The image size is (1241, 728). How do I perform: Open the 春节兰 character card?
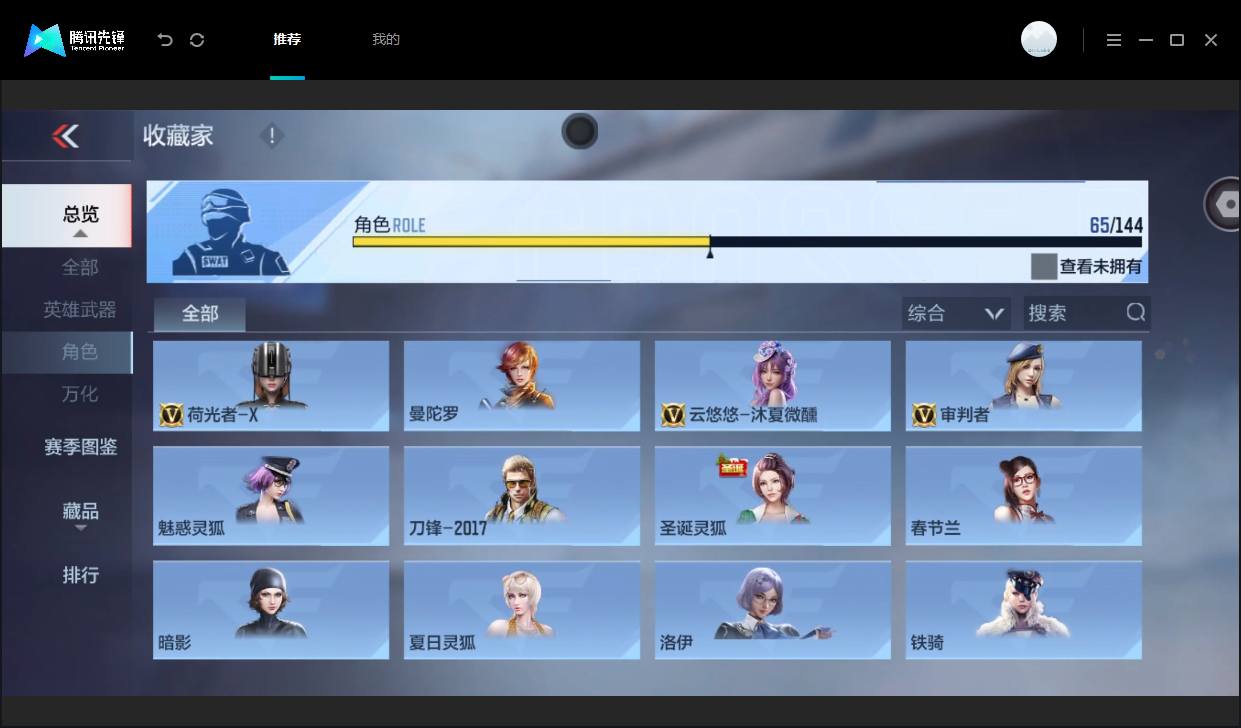[1024, 496]
